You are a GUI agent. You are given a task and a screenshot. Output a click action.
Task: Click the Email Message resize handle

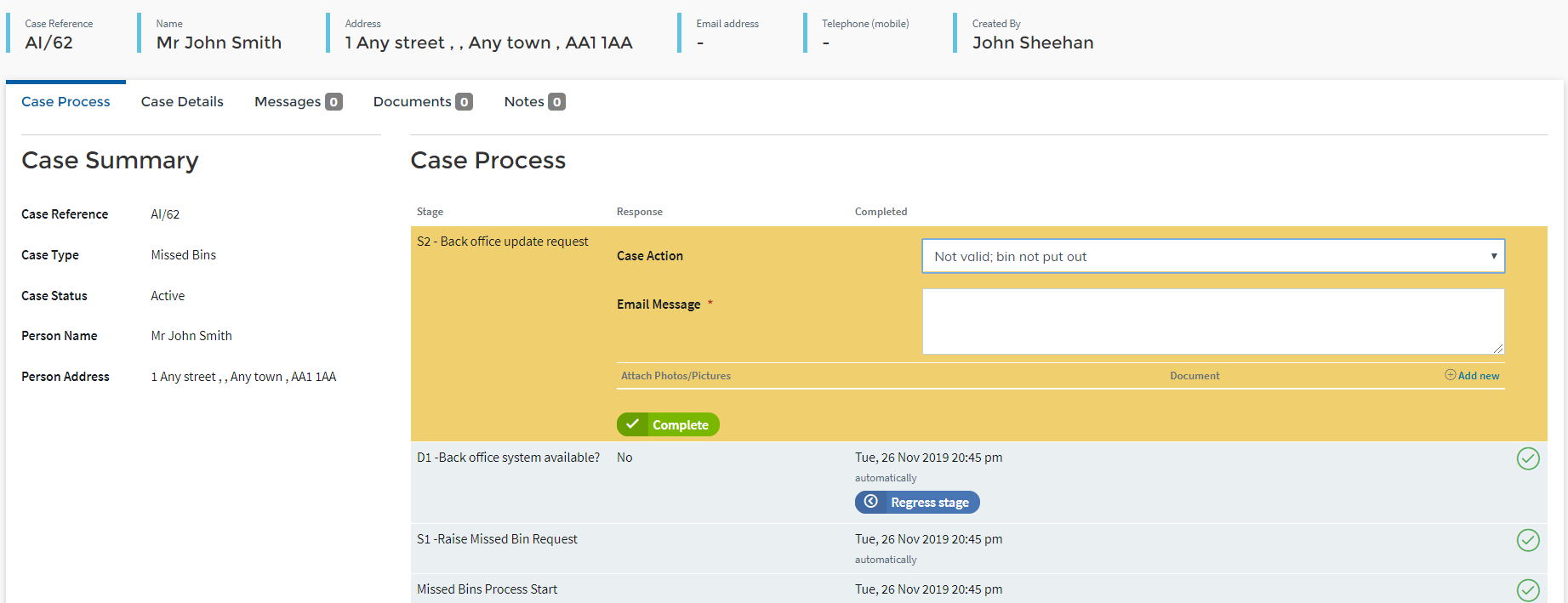pos(1498,349)
